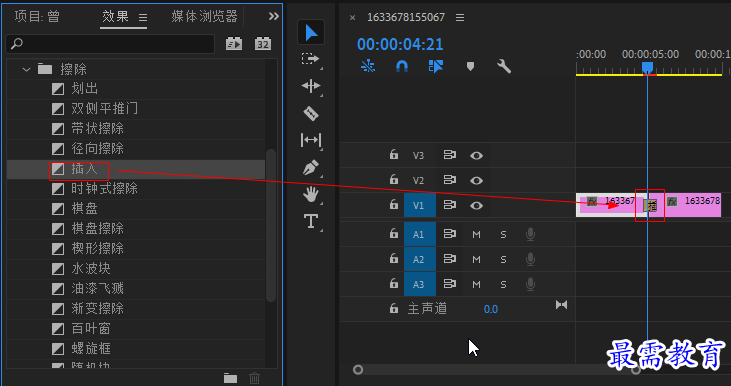731x386 pixels.
Task: Switch to 效果 tab
Action: tap(116, 17)
